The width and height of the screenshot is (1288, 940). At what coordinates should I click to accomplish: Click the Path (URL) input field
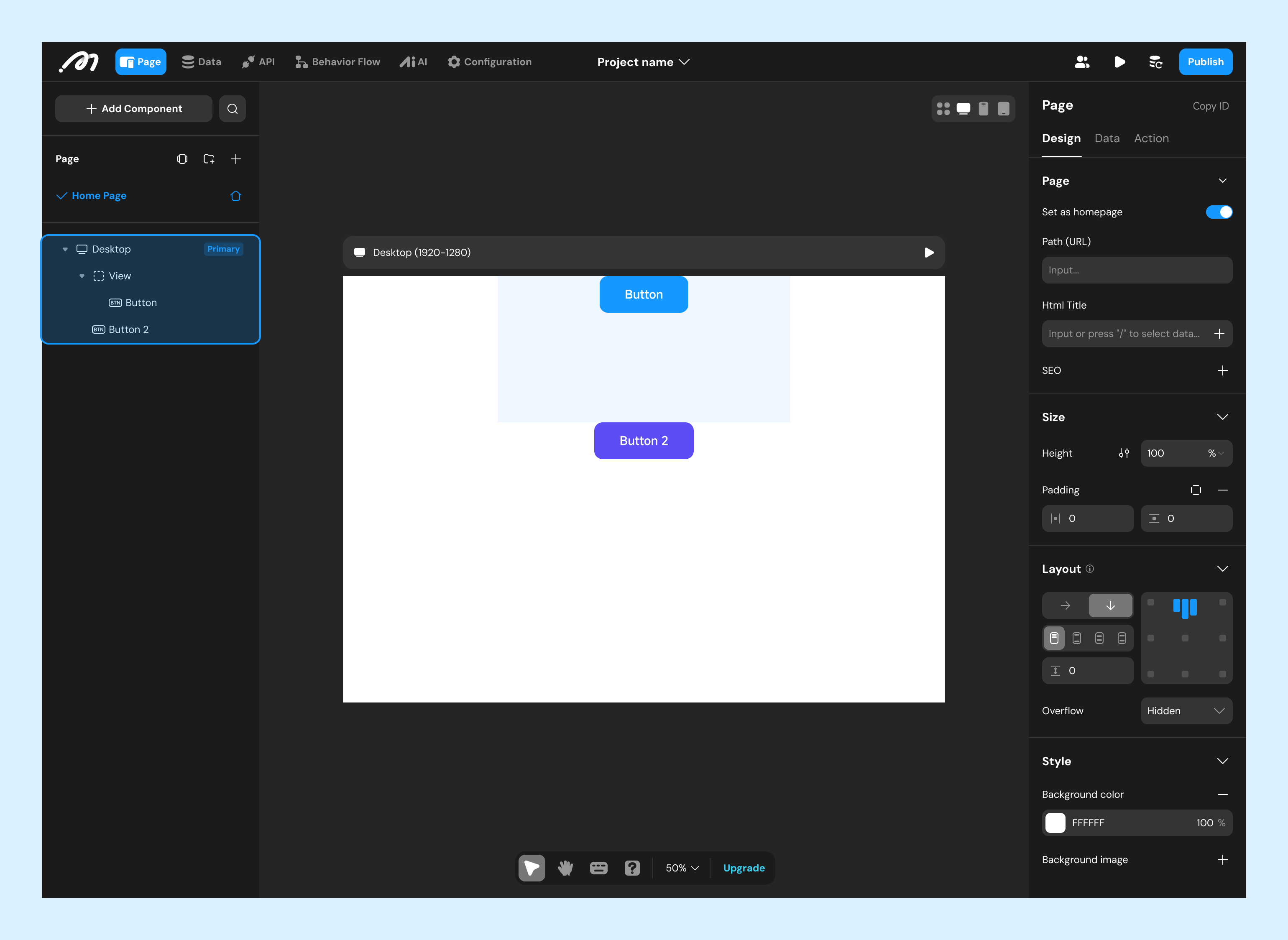click(x=1137, y=270)
